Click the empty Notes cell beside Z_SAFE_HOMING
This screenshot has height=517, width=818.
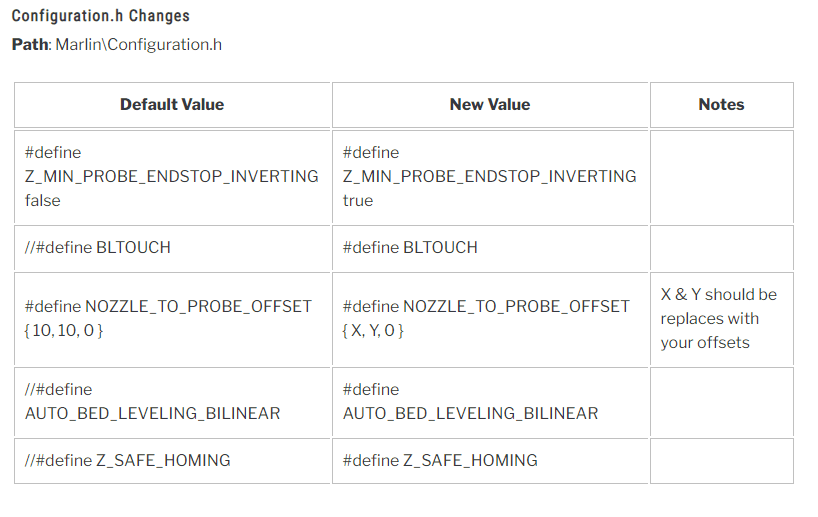[x=721, y=461]
